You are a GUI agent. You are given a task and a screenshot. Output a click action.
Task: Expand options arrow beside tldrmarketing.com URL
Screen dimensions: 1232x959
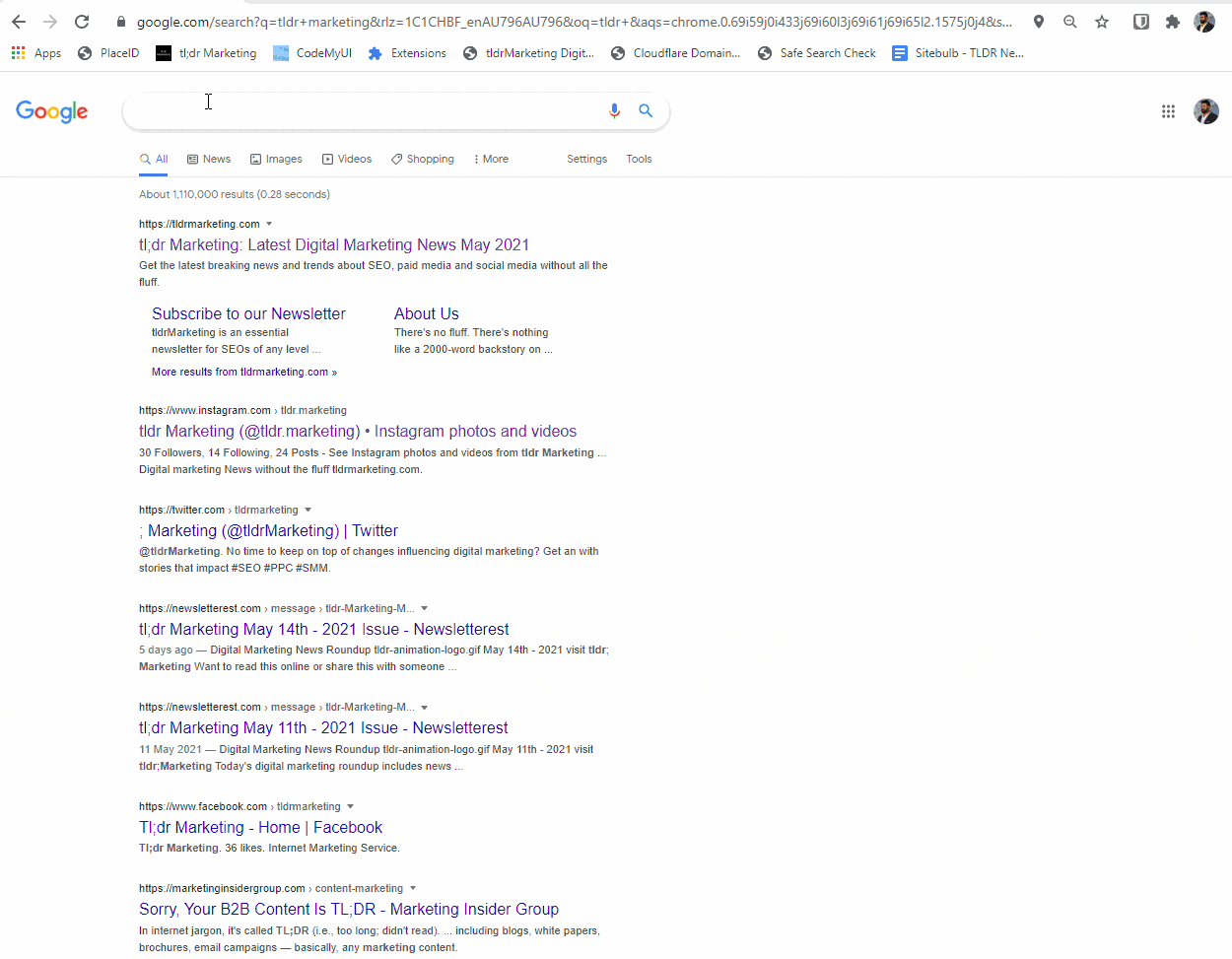[x=269, y=224]
